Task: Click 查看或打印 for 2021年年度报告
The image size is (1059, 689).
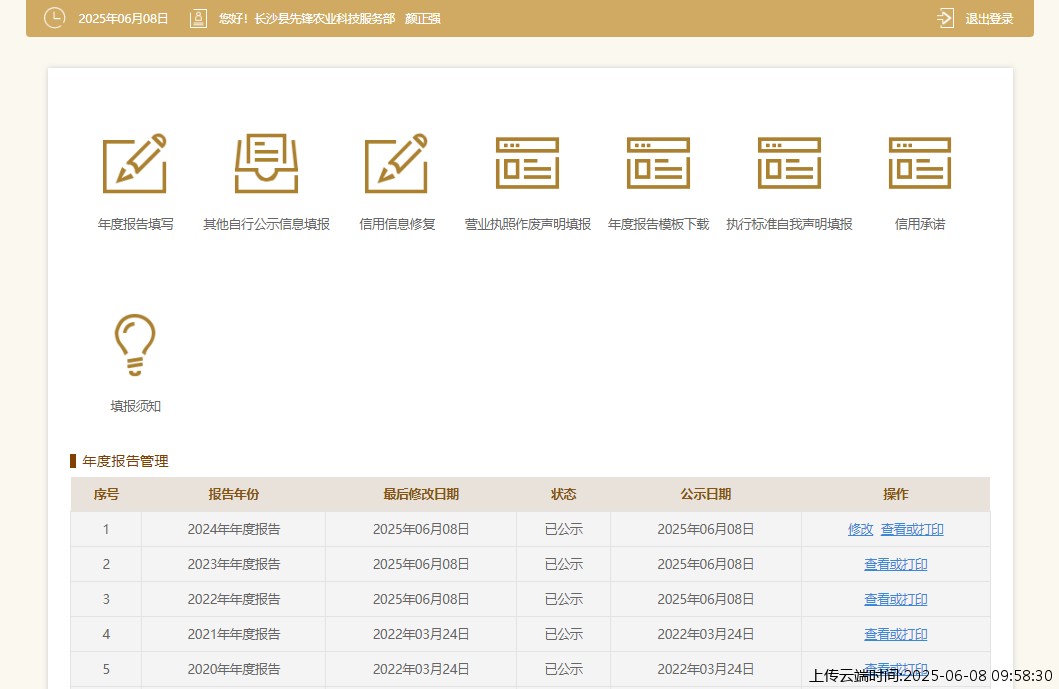Action: pyautogui.click(x=896, y=634)
